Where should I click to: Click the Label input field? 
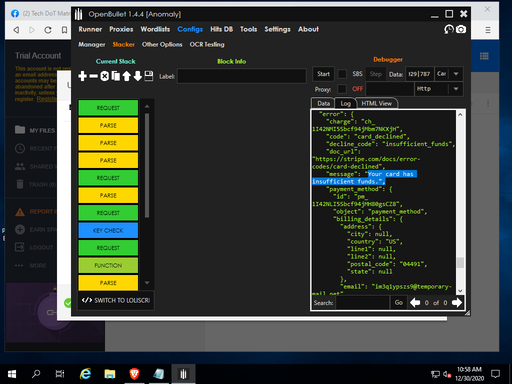(x=242, y=76)
